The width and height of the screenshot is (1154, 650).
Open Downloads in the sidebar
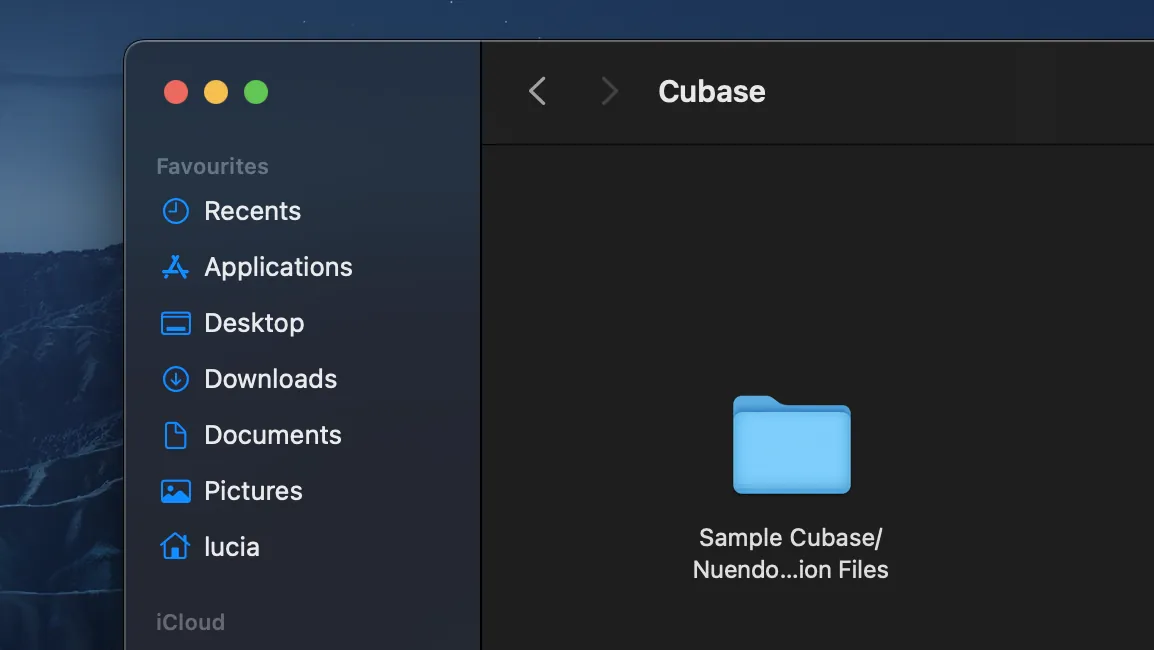pyautogui.click(x=270, y=379)
